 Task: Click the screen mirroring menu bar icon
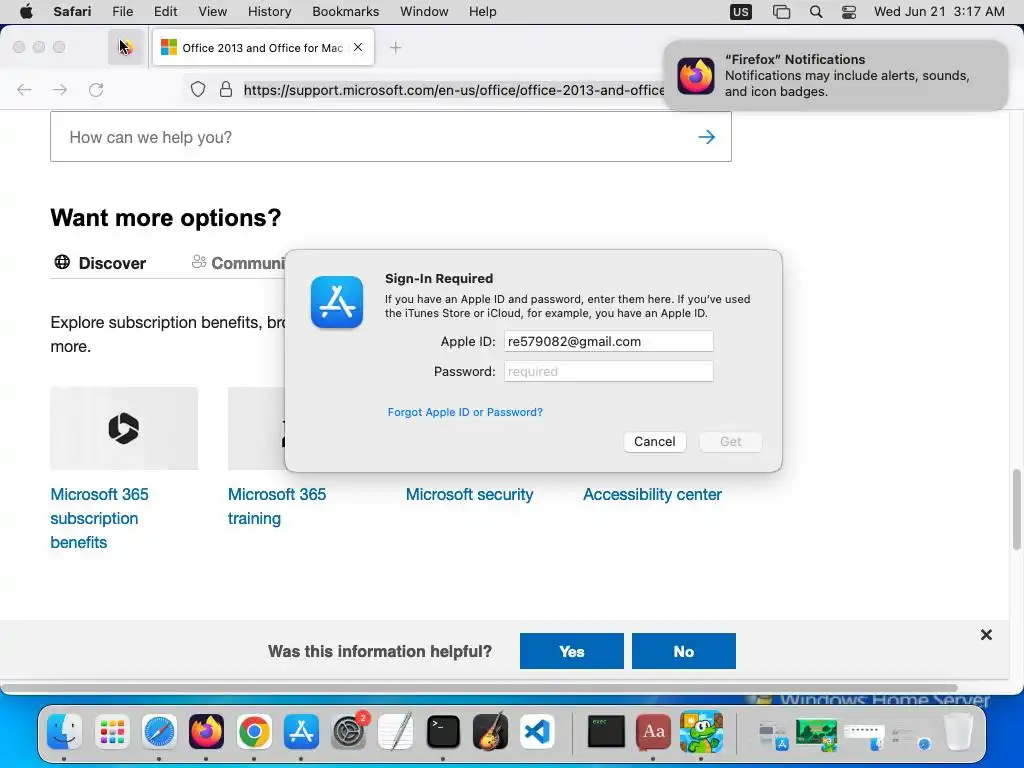pos(781,12)
